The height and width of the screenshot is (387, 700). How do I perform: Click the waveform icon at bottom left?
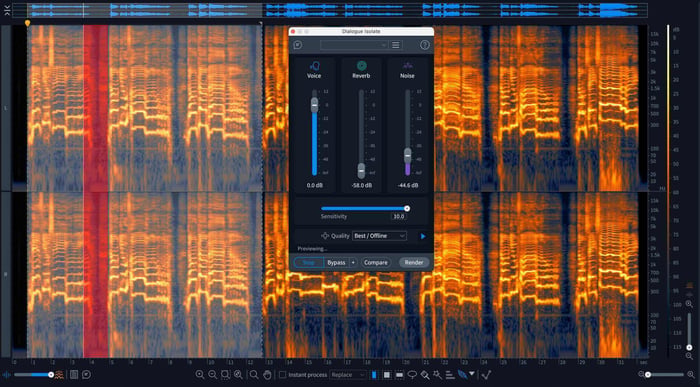(7, 375)
